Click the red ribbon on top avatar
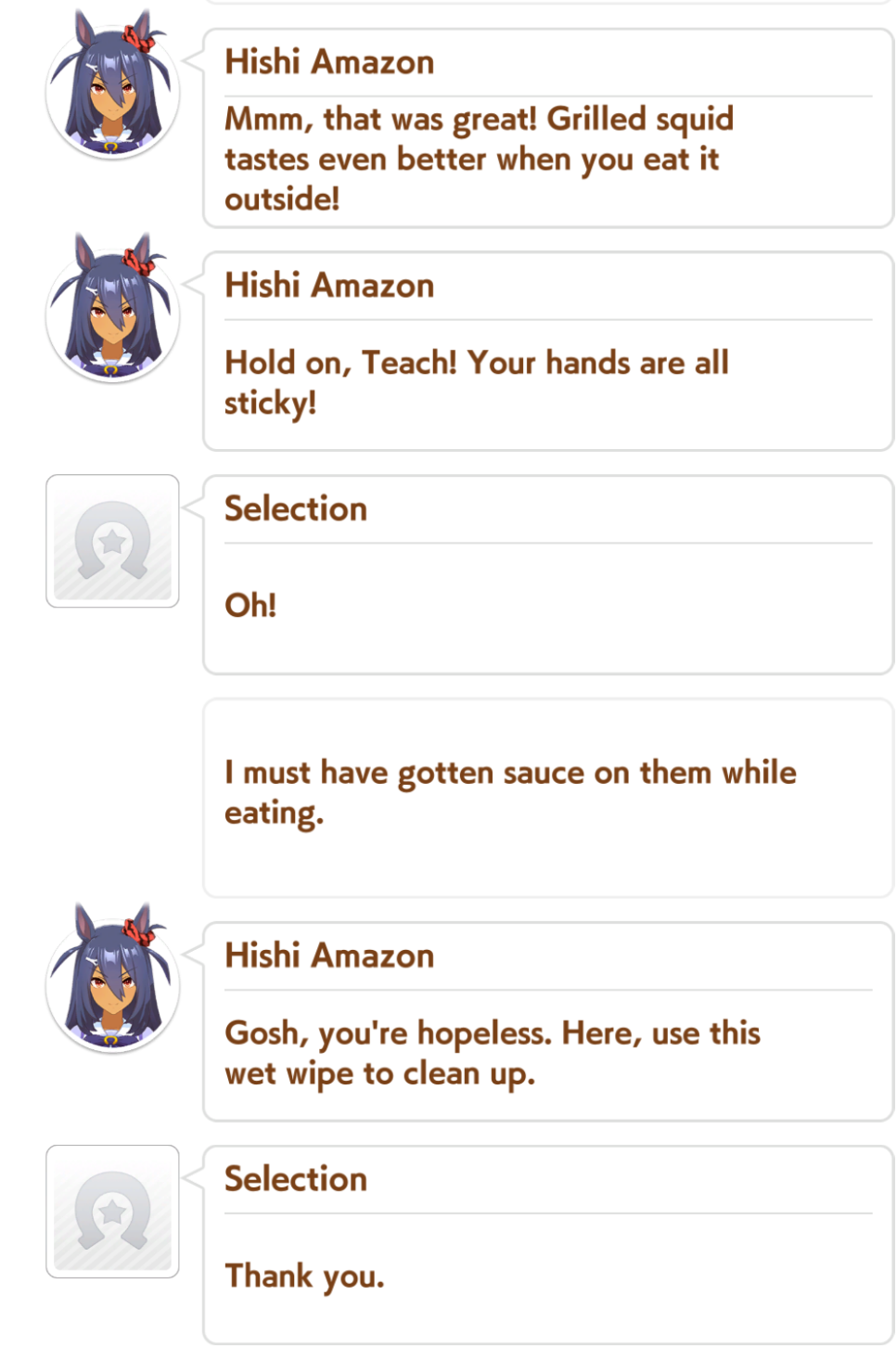 pos(139,38)
